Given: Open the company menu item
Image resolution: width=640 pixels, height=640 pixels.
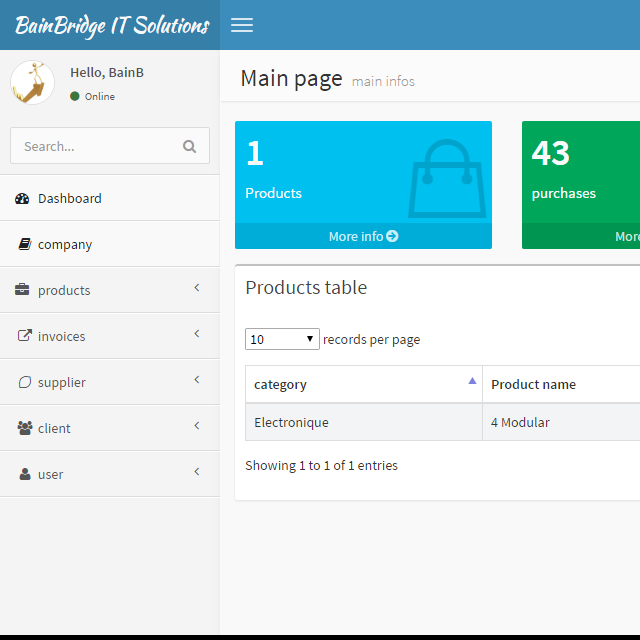Looking at the screenshot, I should tap(110, 244).
